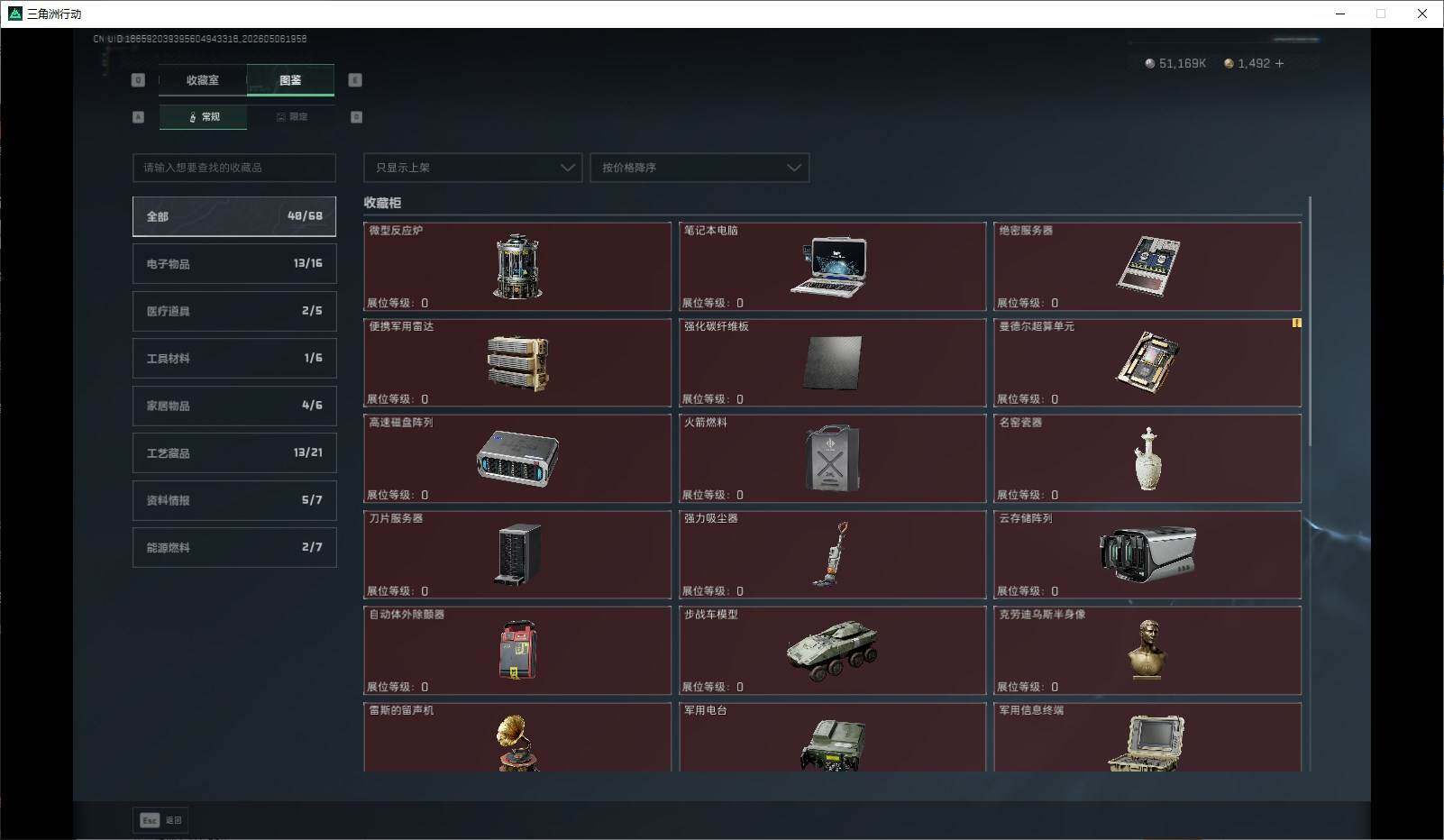
Task: Filter by the 家居物品 category
Action: click(234, 406)
